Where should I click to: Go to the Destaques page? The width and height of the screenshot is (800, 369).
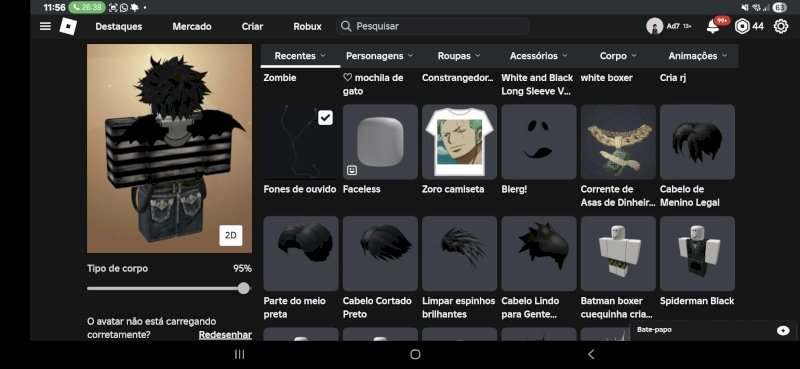(119, 27)
